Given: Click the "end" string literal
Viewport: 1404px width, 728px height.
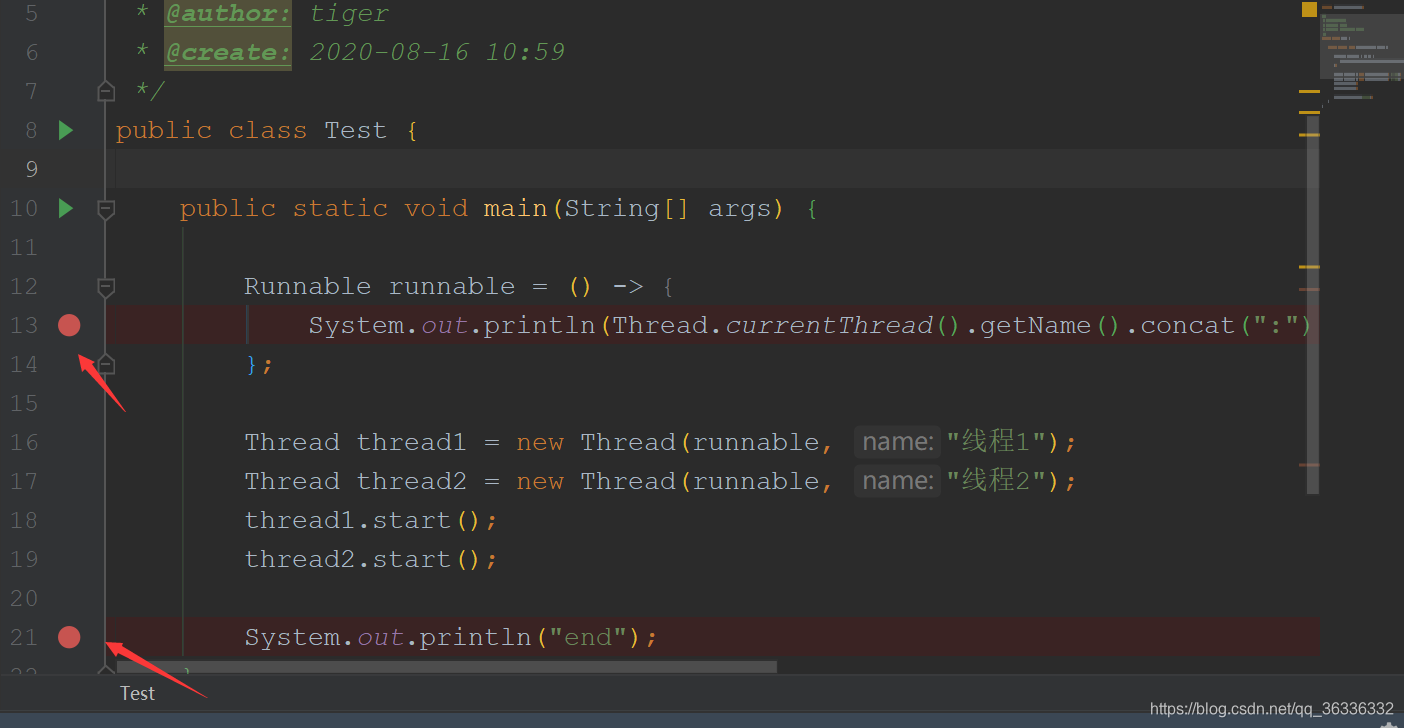Looking at the screenshot, I should (x=588, y=637).
